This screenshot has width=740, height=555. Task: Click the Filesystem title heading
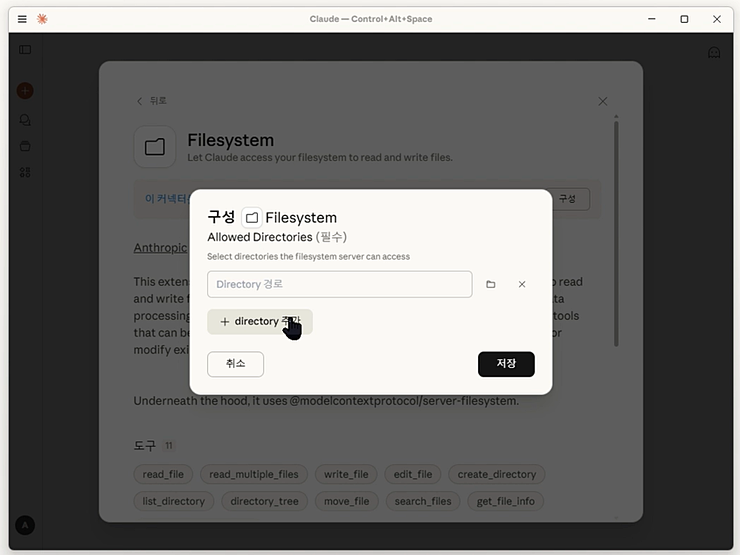click(231, 140)
